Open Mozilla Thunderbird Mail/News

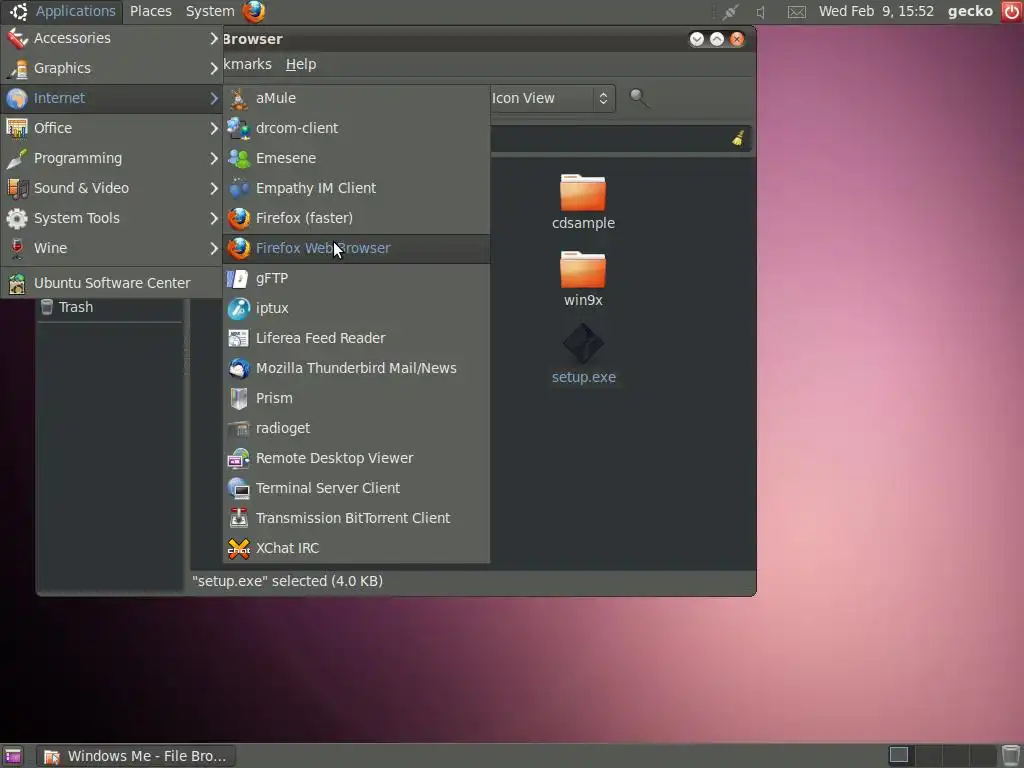[x=356, y=368]
